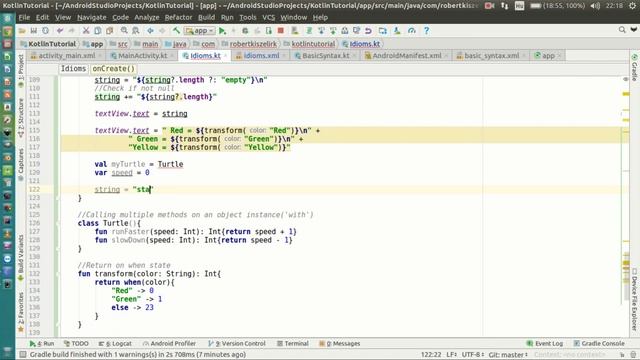Image resolution: width=640 pixels, height=360 pixels.
Task: Copy selection with the toolbar Copy icon
Action: pyautogui.click(x=98, y=31)
